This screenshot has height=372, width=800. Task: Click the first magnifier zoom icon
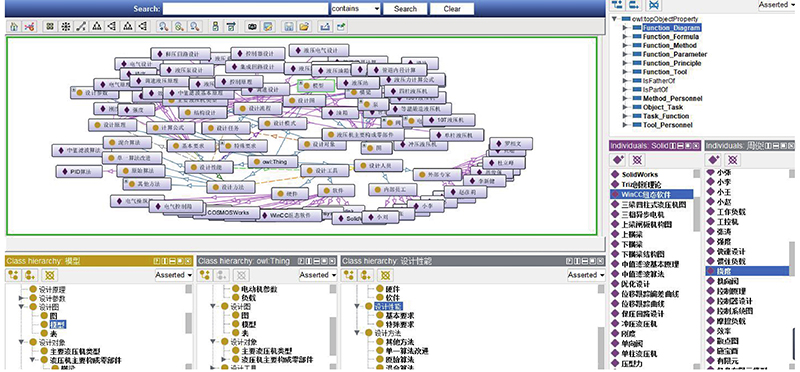pyautogui.click(x=163, y=26)
